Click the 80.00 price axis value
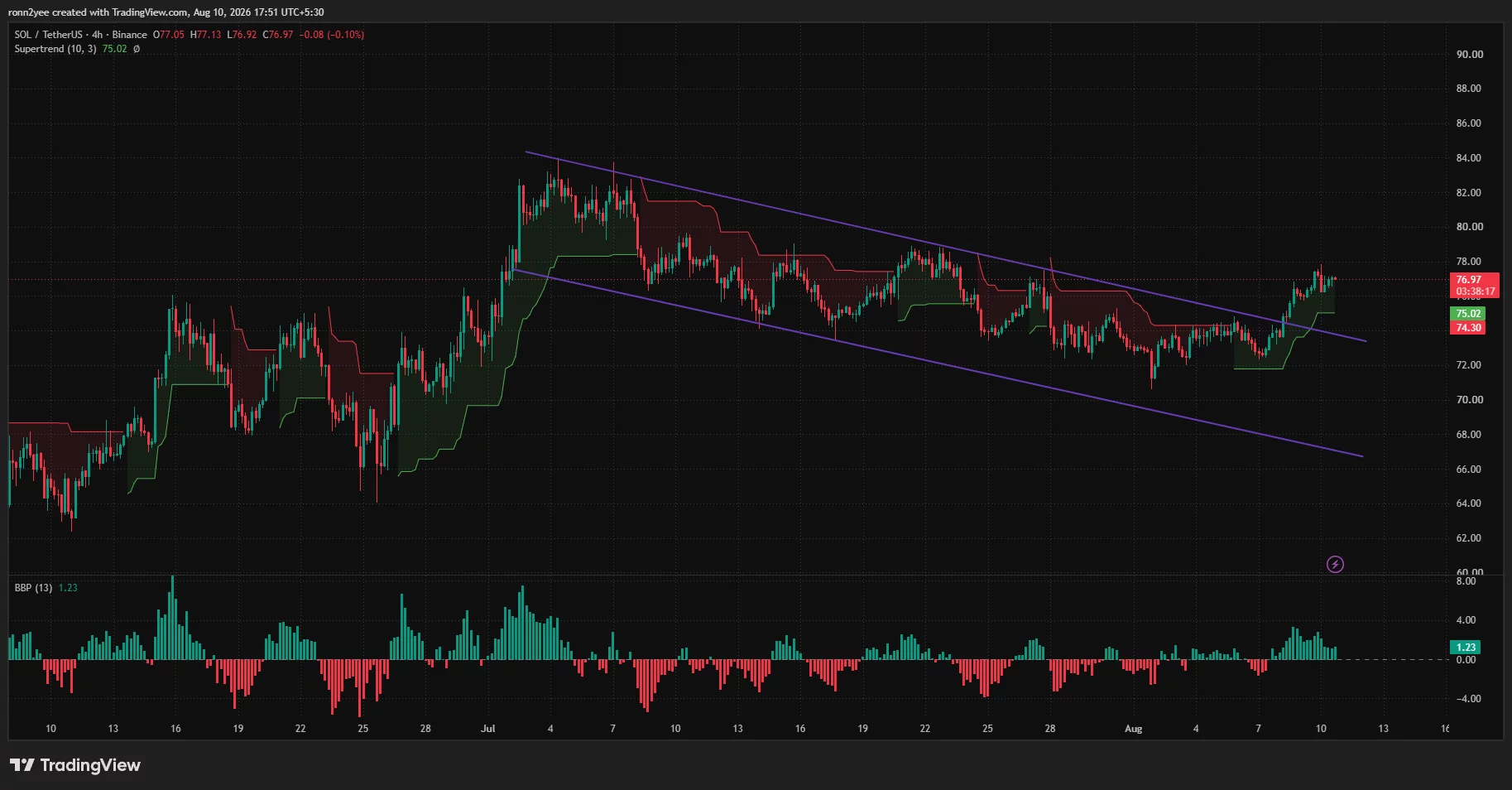The height and width of the screenshot is (790, 1512). (1470, 227)
